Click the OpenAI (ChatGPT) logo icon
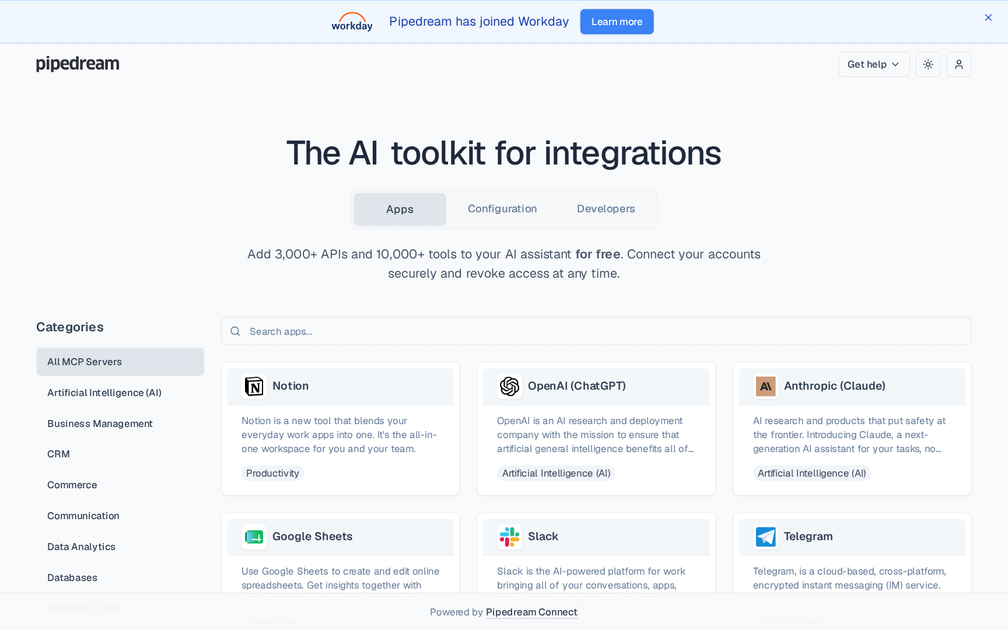The height and width of the screenshot is (630, 1008). [509, 386]
